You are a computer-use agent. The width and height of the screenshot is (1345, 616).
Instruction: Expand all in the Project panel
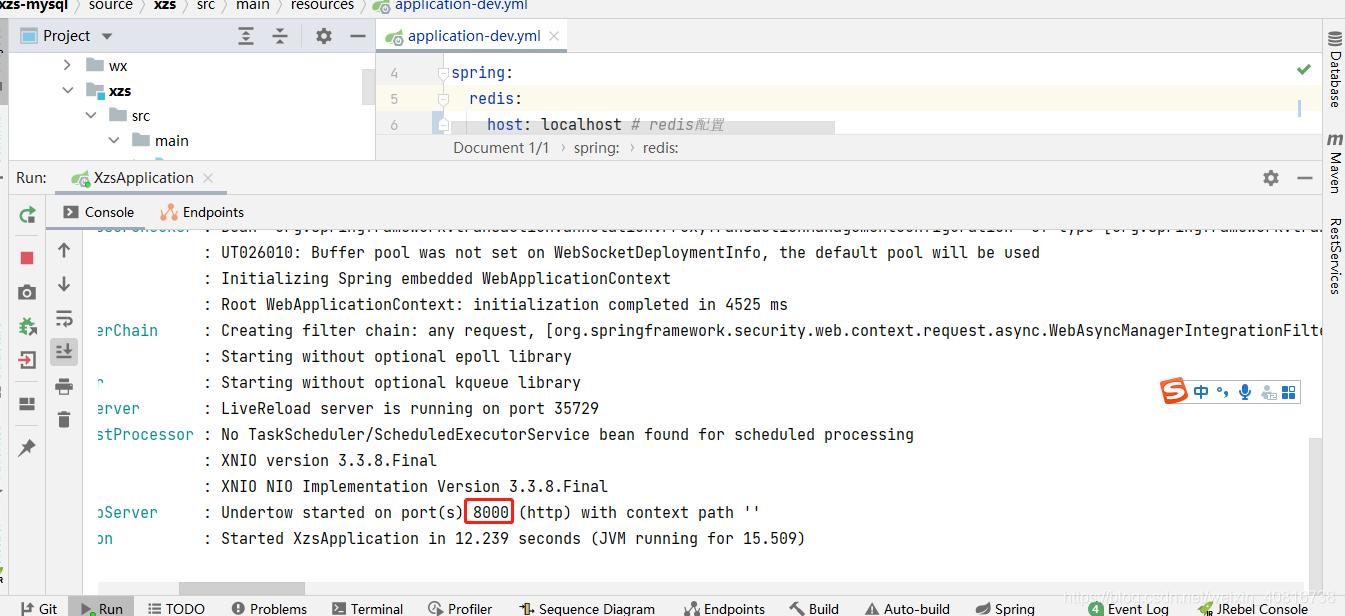246,36
